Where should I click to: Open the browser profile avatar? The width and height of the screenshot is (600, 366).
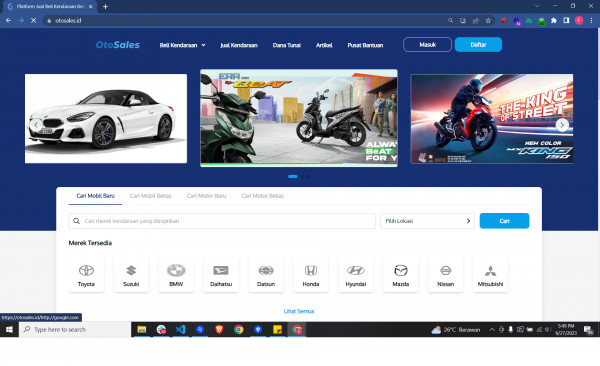pyautogui.click(x=579, y=21)
